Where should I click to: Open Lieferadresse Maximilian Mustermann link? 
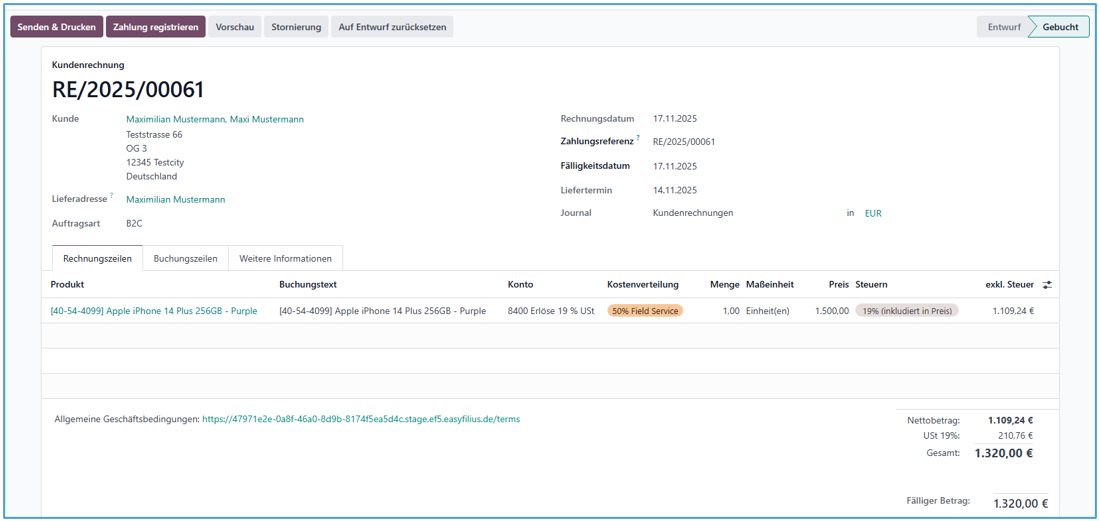[x=175, y=200]
